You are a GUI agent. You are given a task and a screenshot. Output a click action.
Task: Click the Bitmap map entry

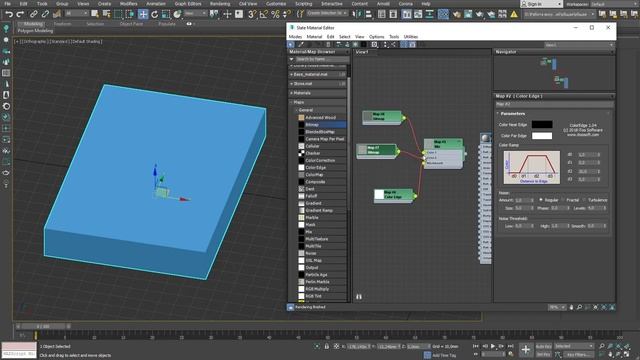tap(322, 124)
